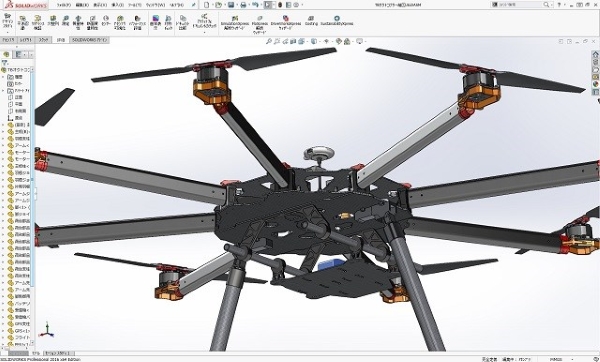The width and height of the screenshot is (600, 362).
Task: Switch to the SOLIDWORKS Add-Ins ribbon tab
Action: (90, 40)
